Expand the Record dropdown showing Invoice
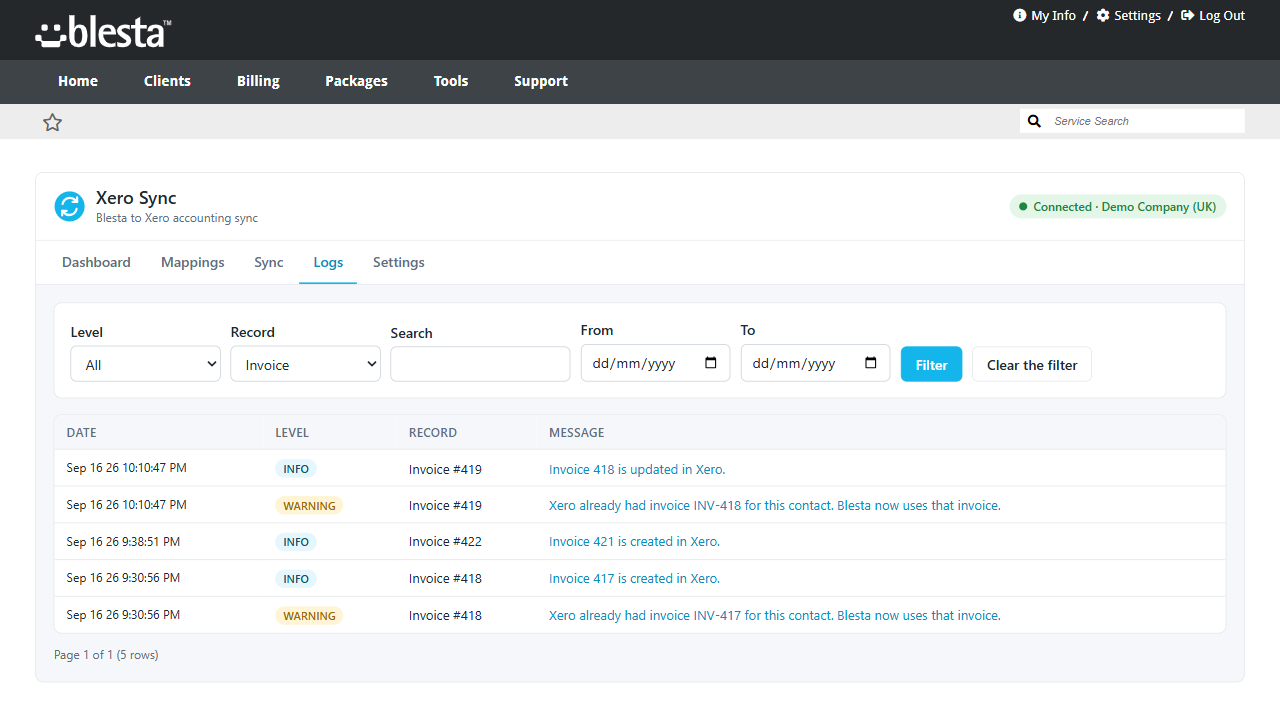Viewport: 1280px width, 720px height. 305,365
